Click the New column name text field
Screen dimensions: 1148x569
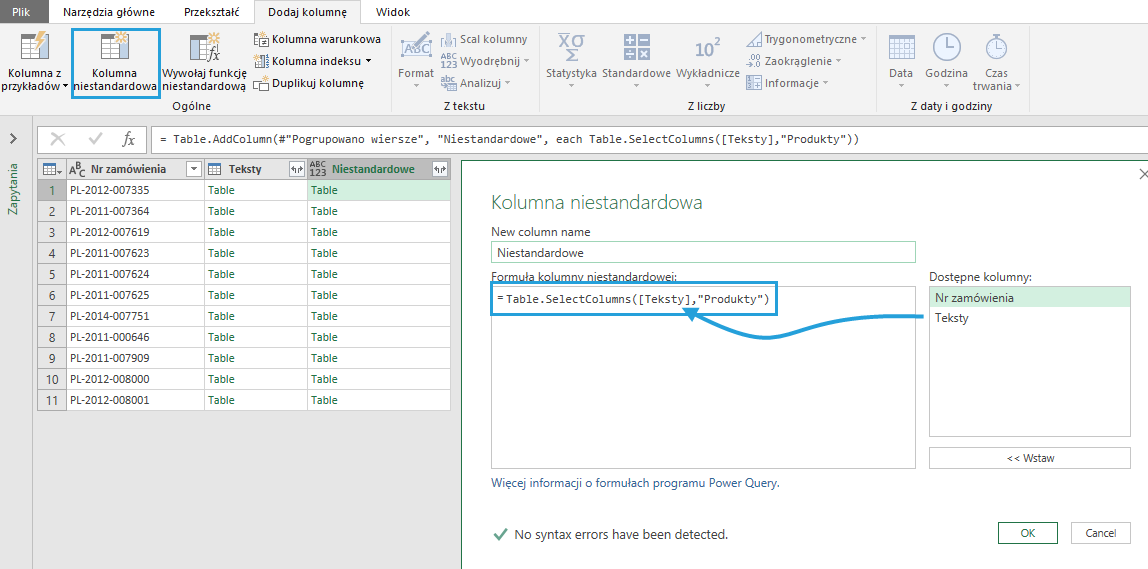[703, 253]
